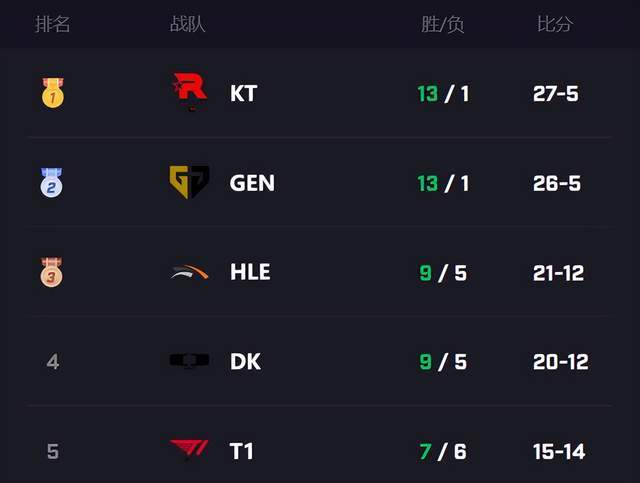Viewport: 640px width, 483px height.
Task: Click the silver second-place medal icon
Action: click(x=52, y=183)
